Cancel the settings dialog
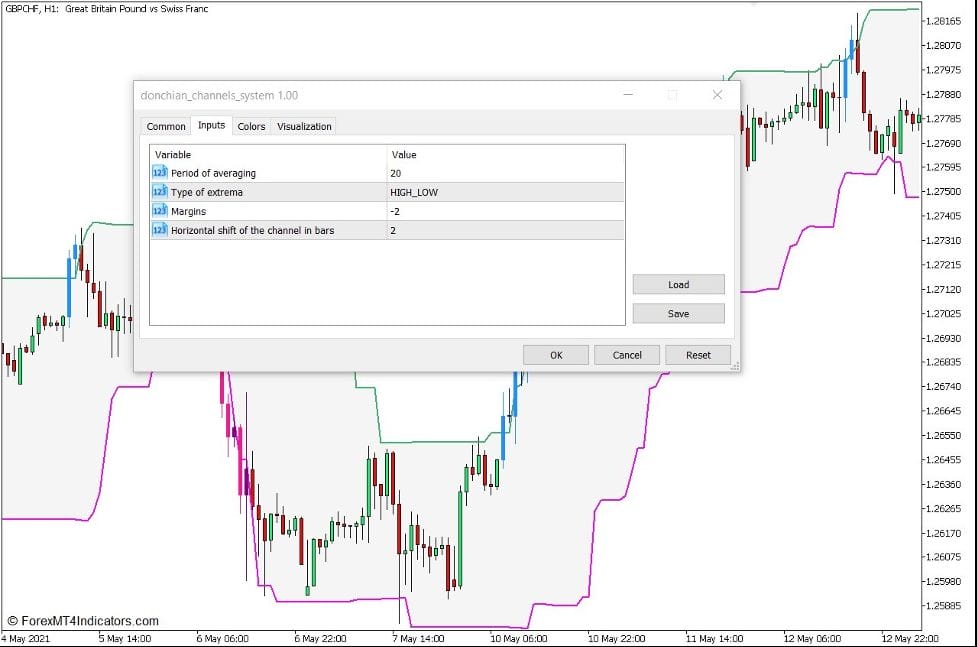This screenshot has height=647, width=977. (x=627, y=354)
